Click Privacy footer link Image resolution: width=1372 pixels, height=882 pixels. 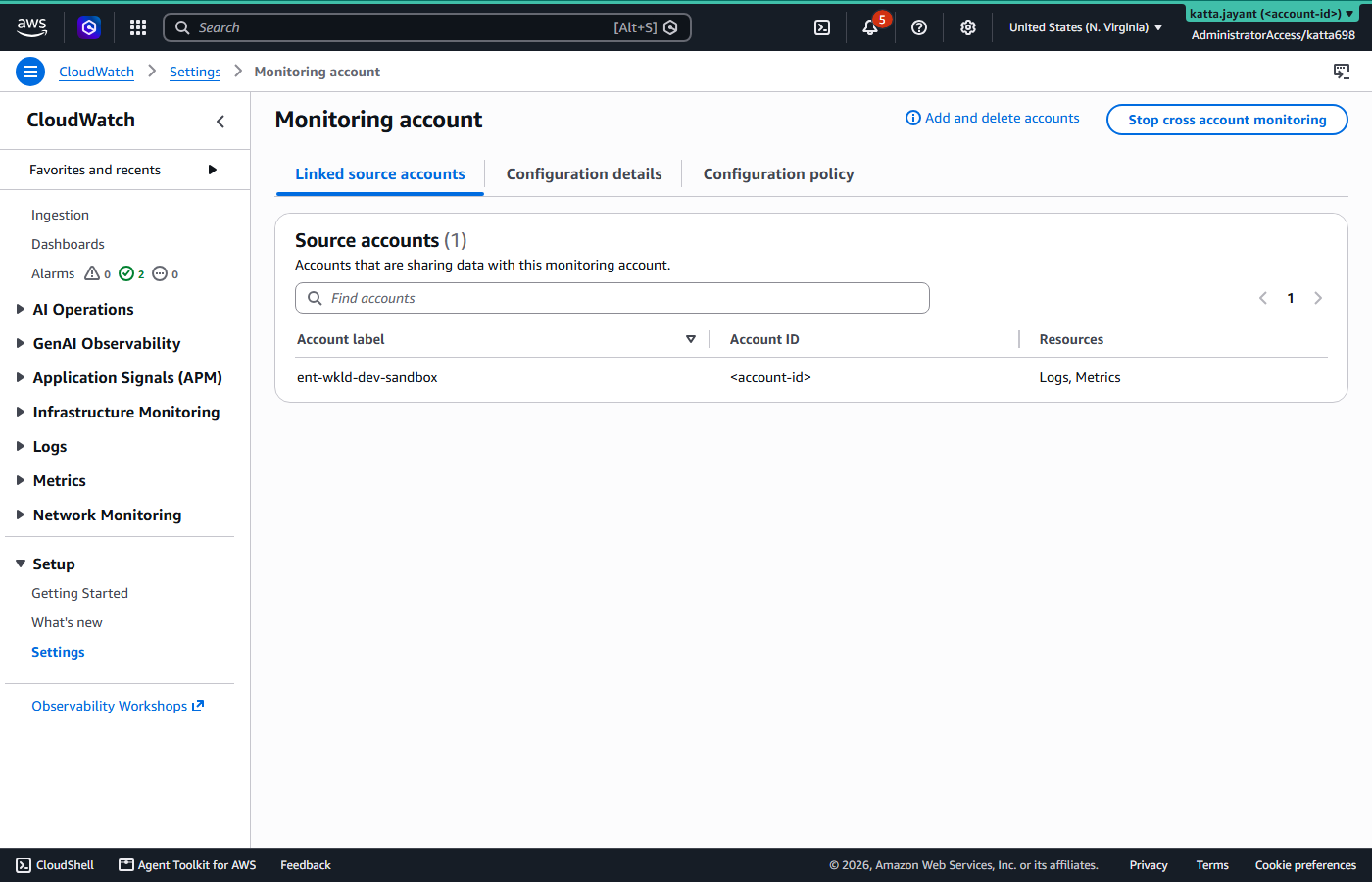tap(1149, 865)
